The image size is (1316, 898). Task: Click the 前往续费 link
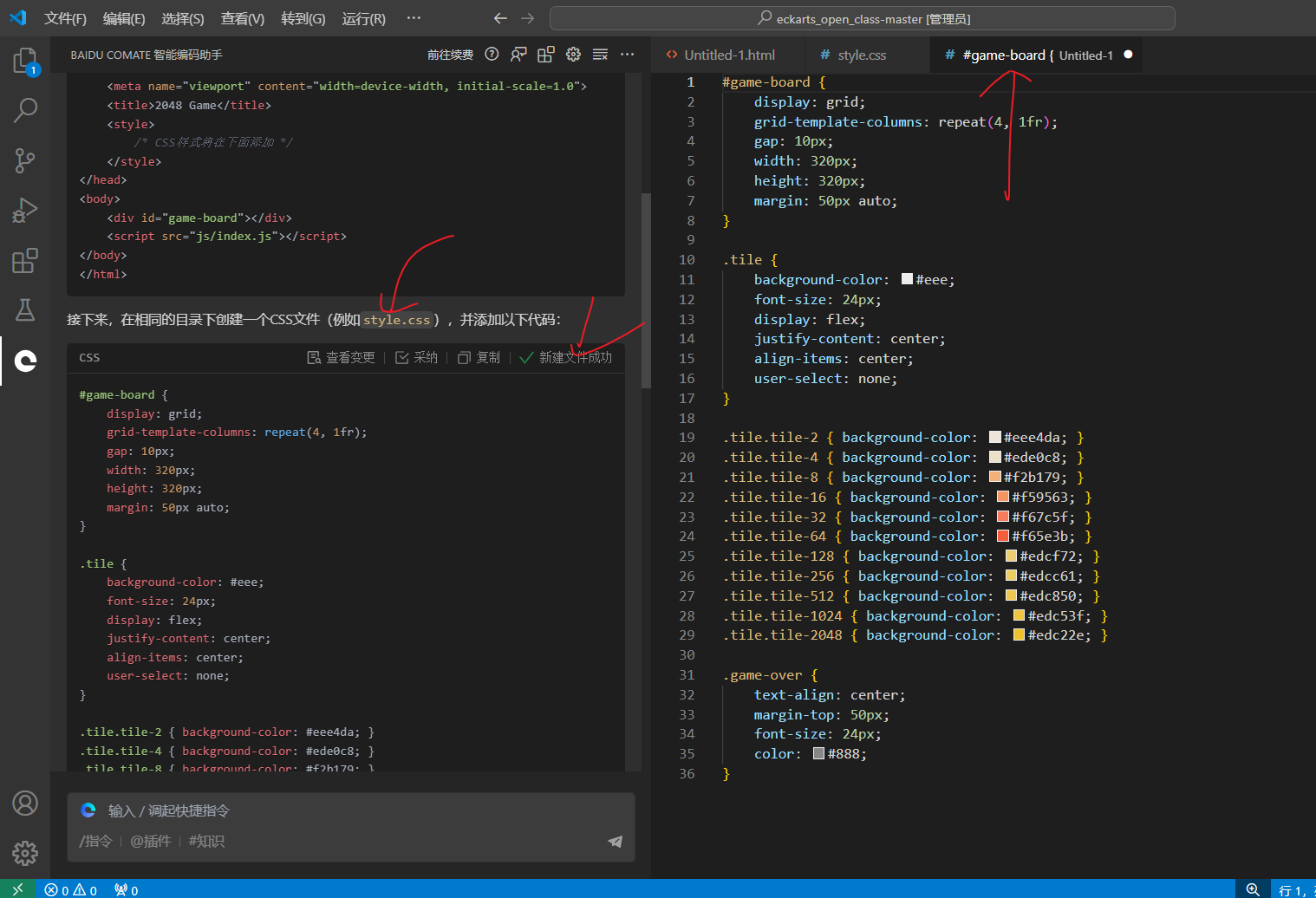coord(450,55)
